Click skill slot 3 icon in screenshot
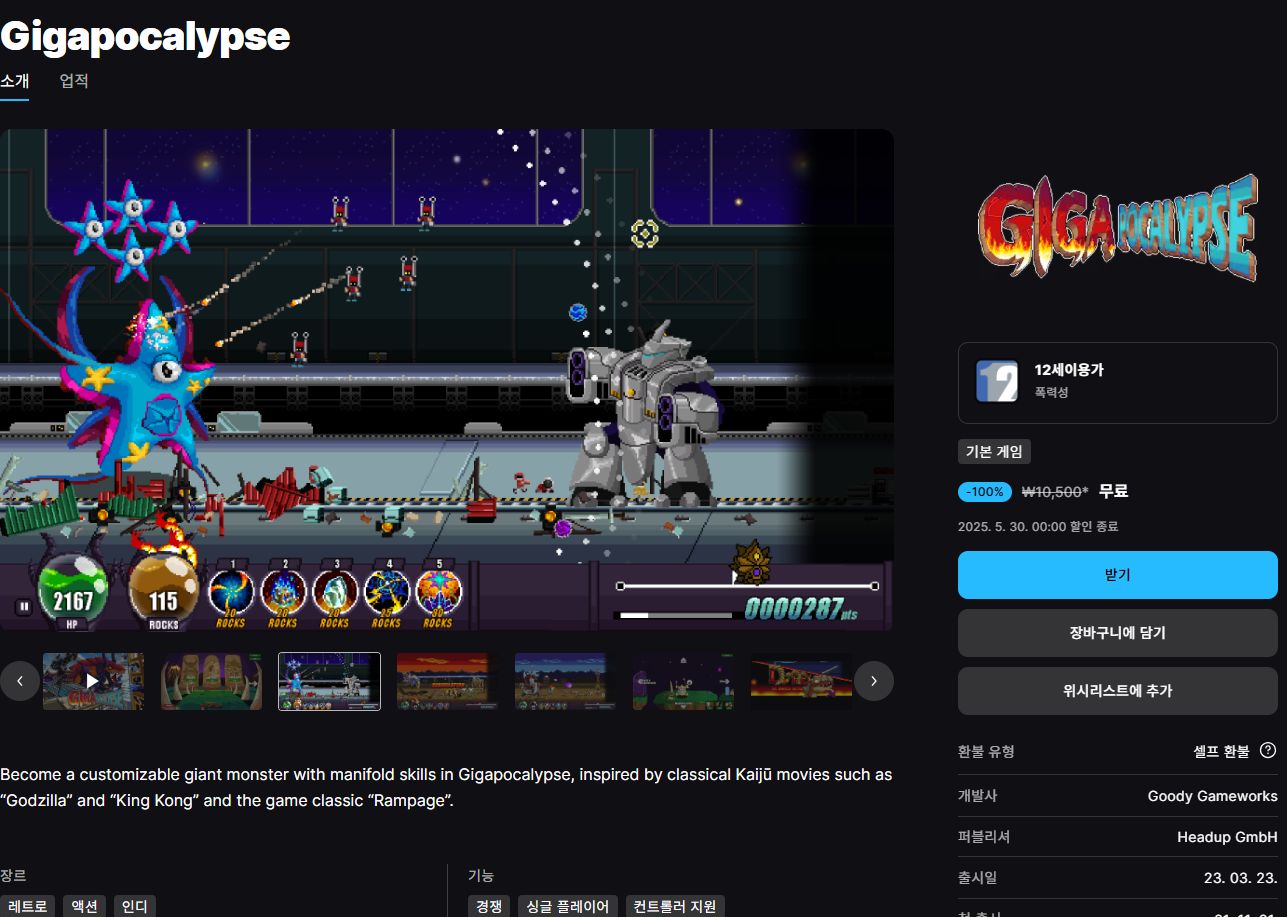The width and height of the screenshot is (1287, 917). click(335, 591)
